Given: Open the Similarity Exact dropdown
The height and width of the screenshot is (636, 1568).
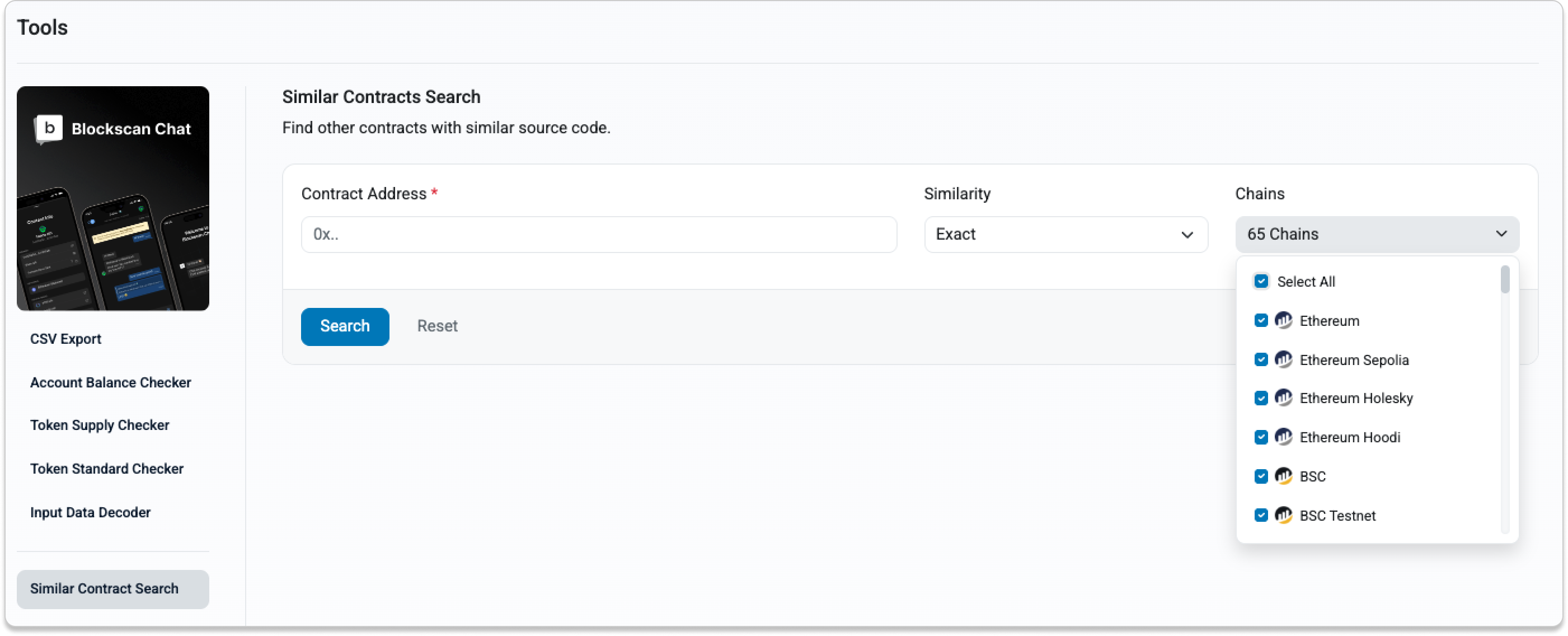Looking at the screenshot, I should [1065, 235].
